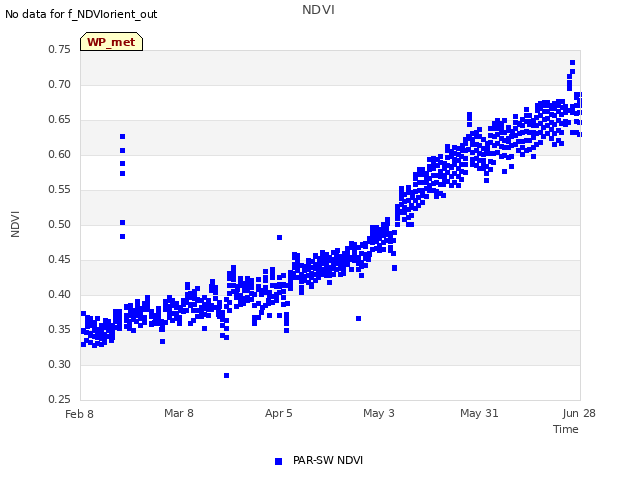Click the NDVI chart title
This screenshot has width=640, height=480.
318,9
